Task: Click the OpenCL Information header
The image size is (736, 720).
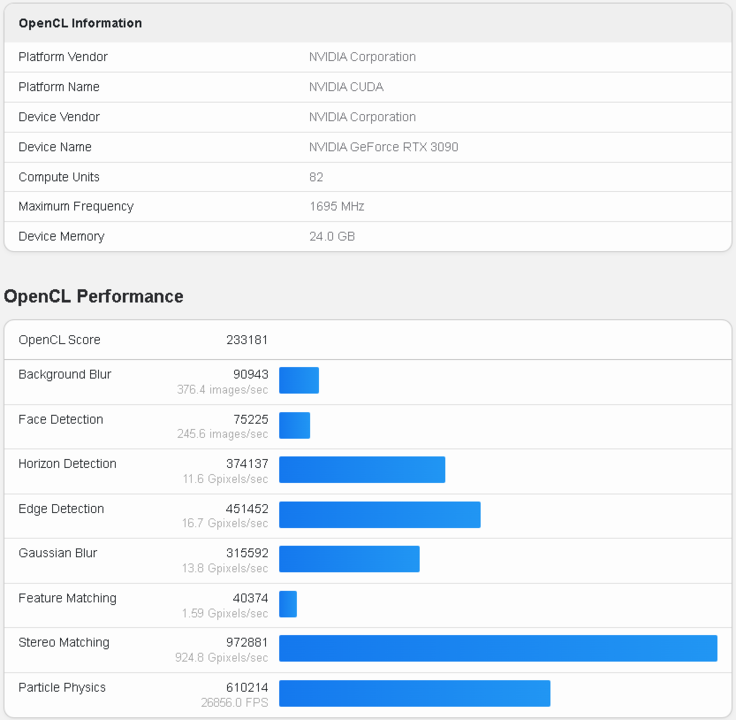Action: click(80, 23)
